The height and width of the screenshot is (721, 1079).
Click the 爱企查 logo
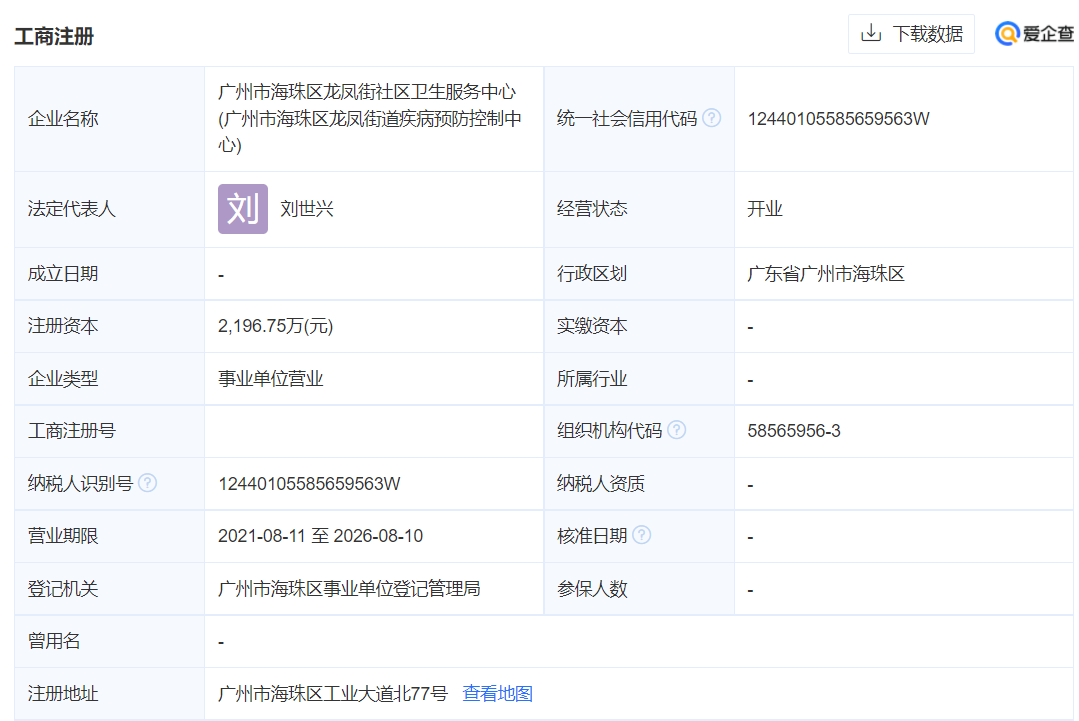[x=1034, y=34]
